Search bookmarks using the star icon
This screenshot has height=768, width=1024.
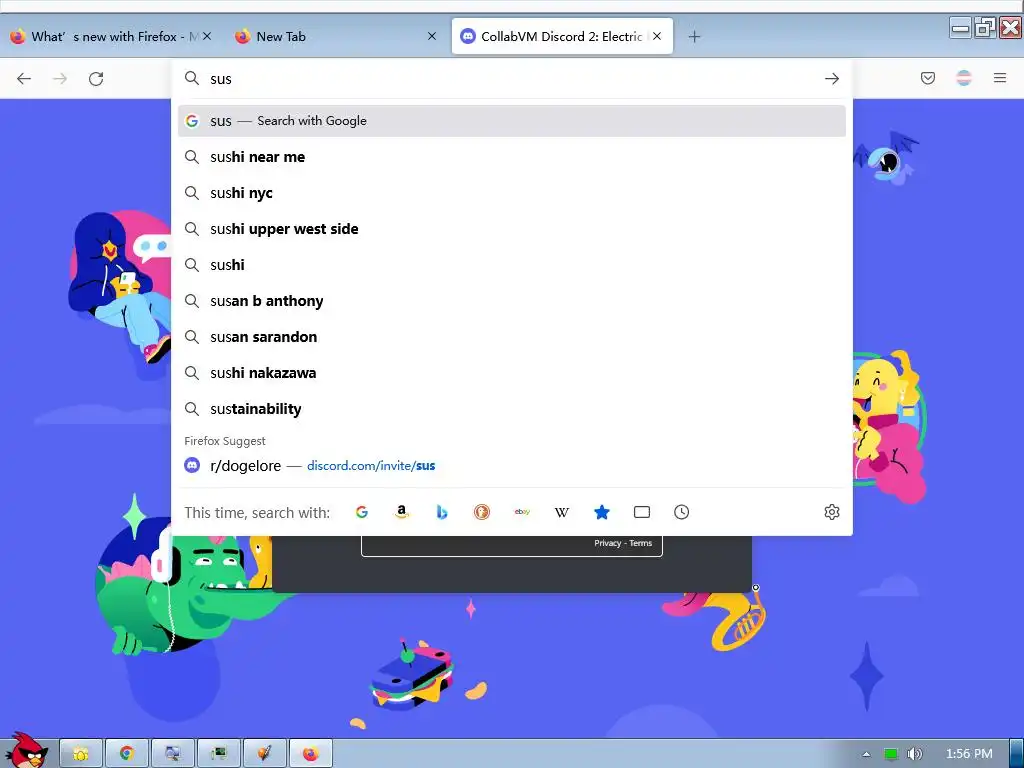601,512
